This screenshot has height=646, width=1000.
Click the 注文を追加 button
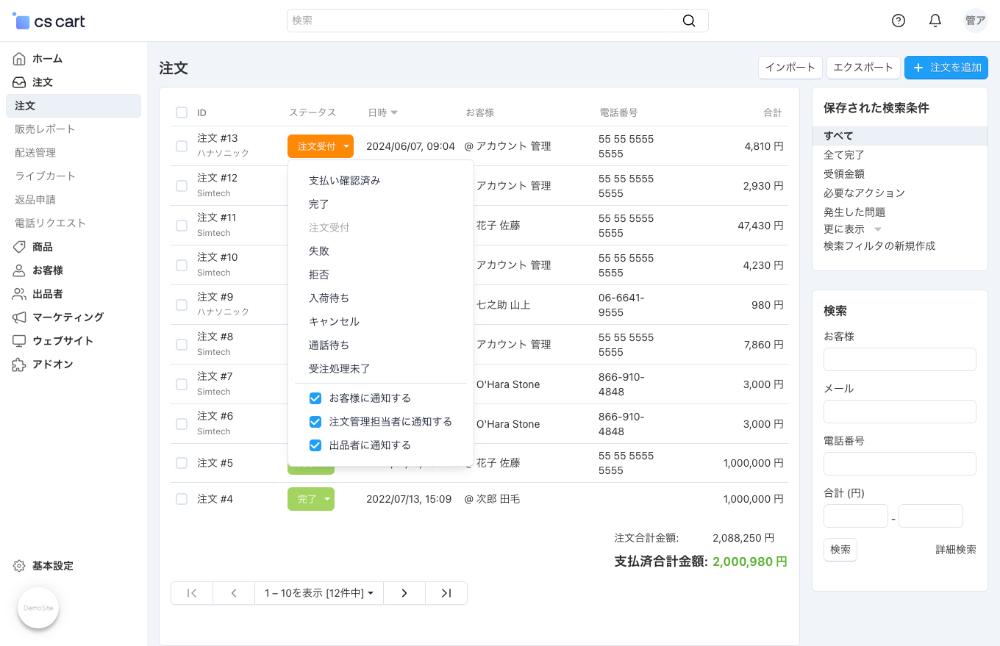click(x=946, y=67)
